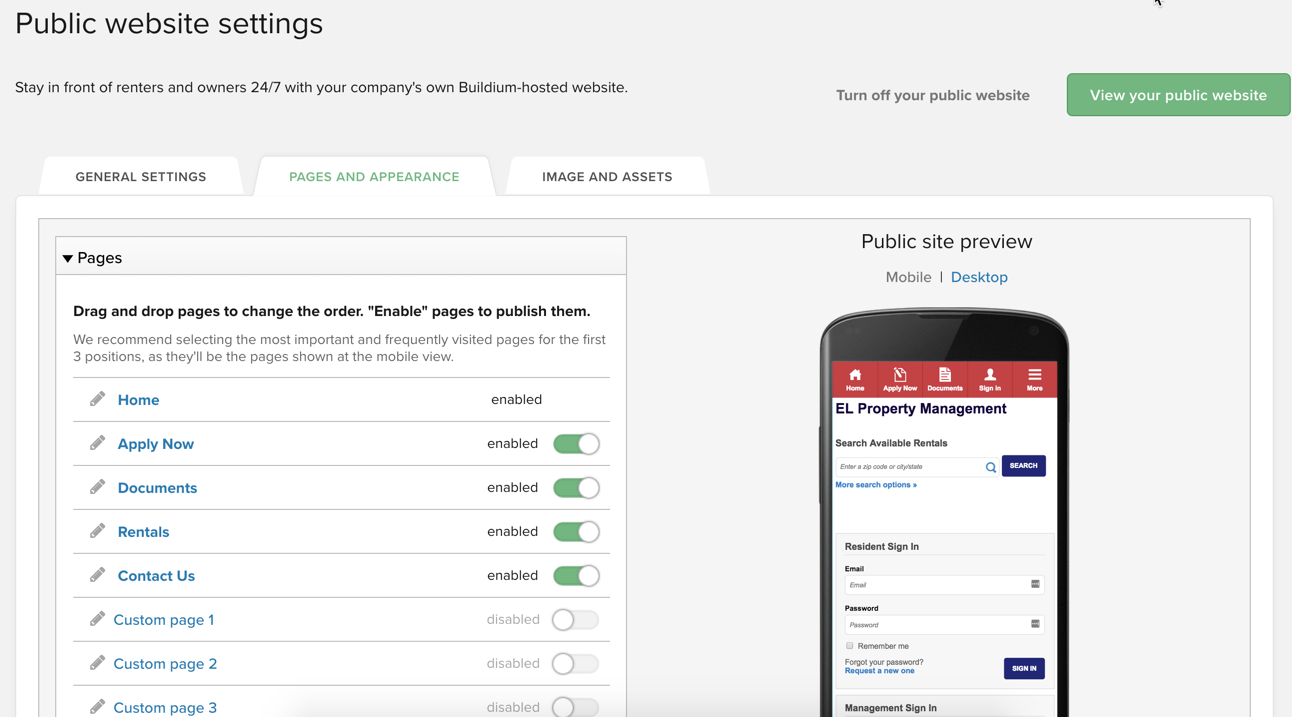1292x717 pixels.
Task: Switch to the General Settings tab
Action: coord(140,176)
